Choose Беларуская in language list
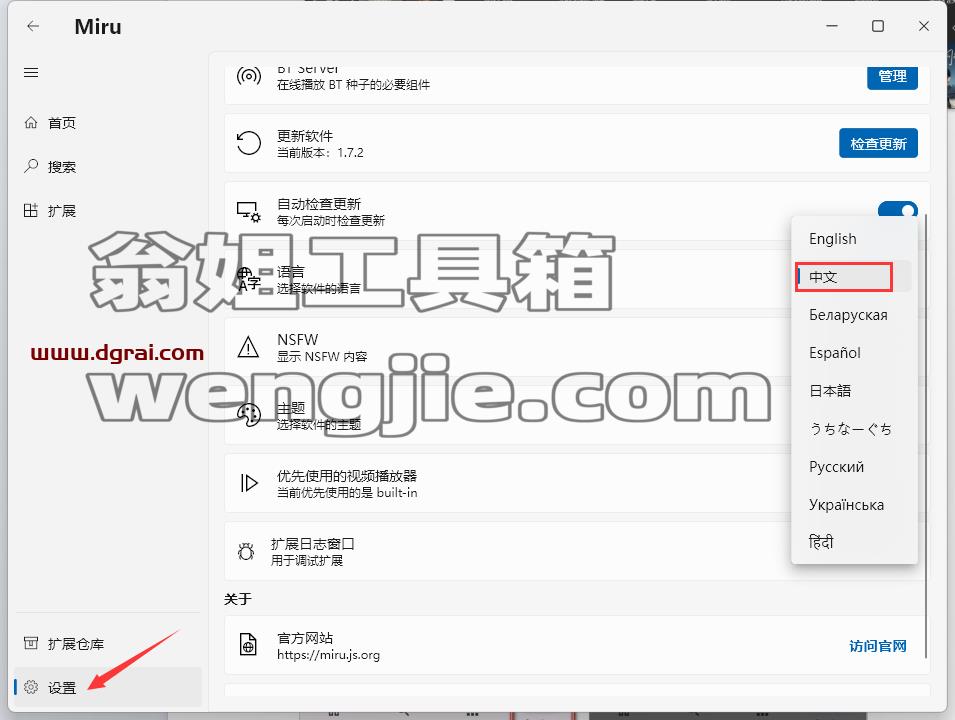 click(854, 315)
